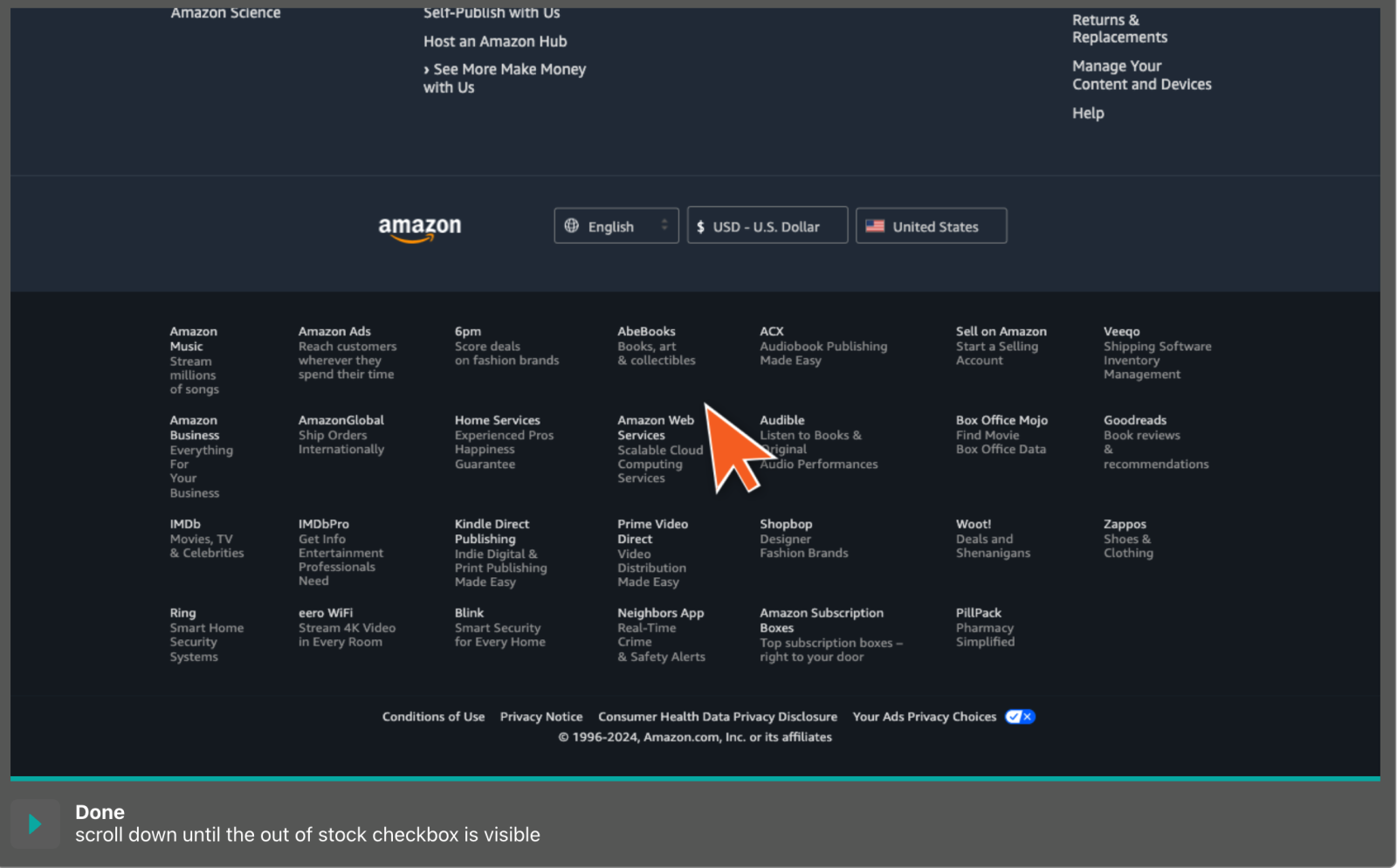Open Box Office Mojo link
This screenshot has height=868, width=1397.
(1001, 435)
